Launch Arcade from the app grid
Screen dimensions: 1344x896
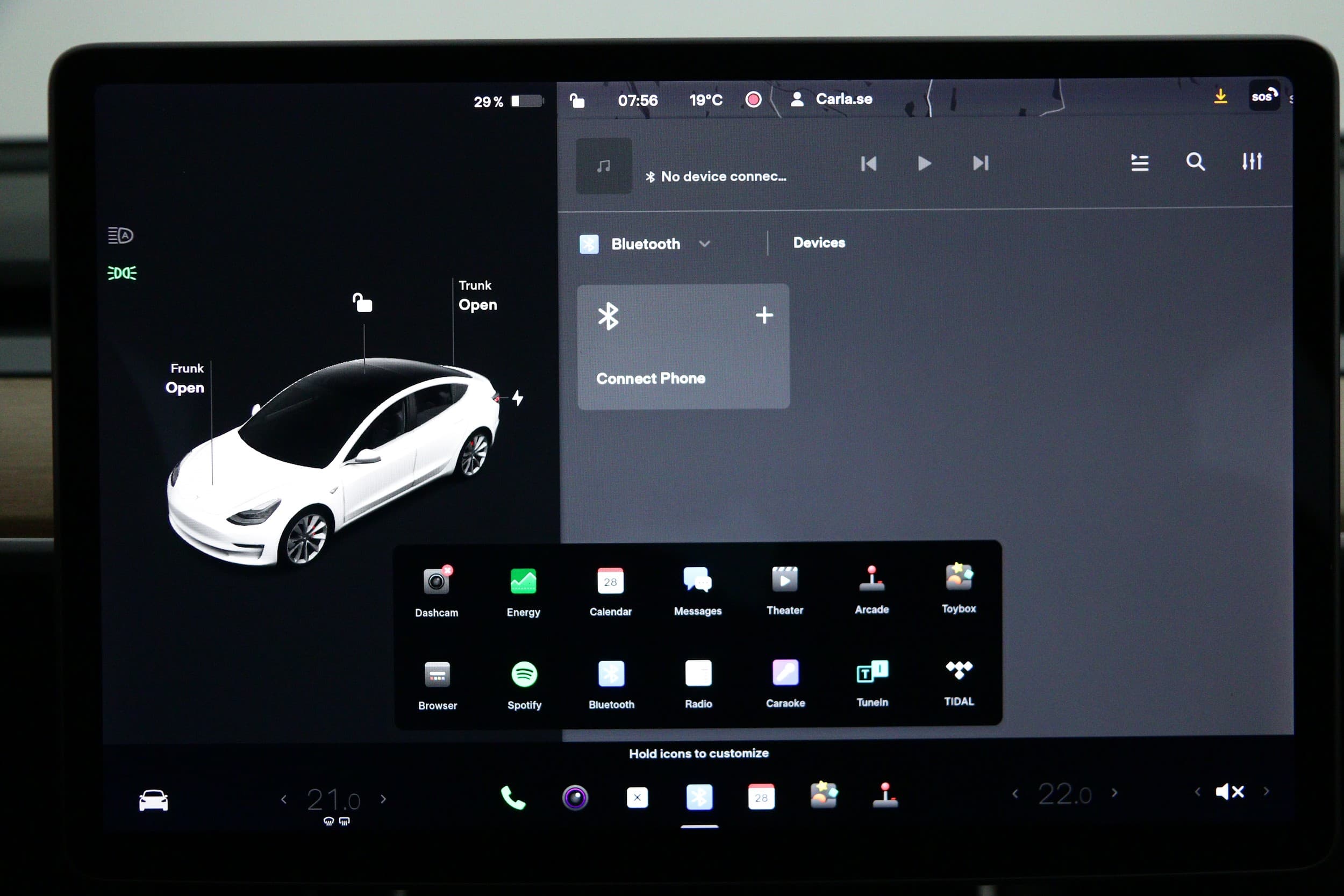tap(872, 589)
